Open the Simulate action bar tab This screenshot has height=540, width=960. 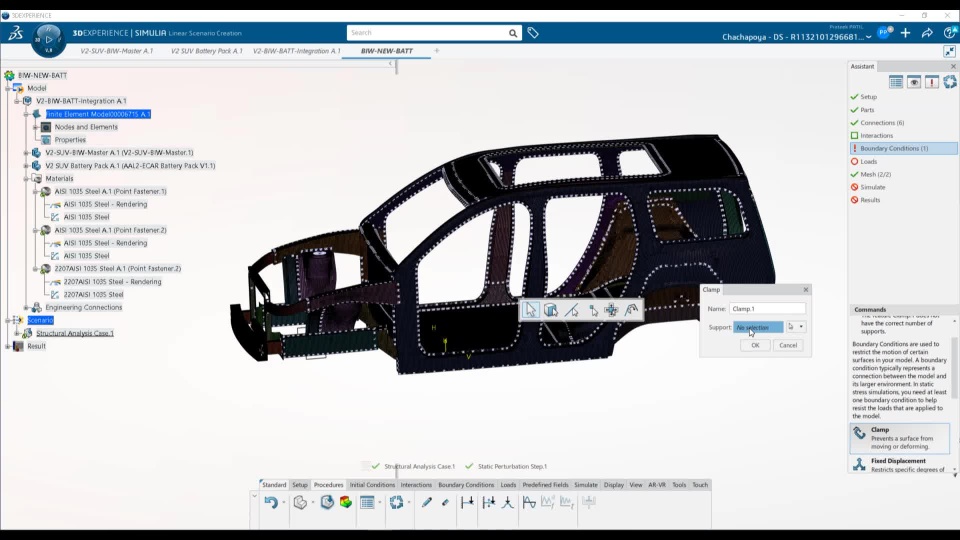point(585,485)
